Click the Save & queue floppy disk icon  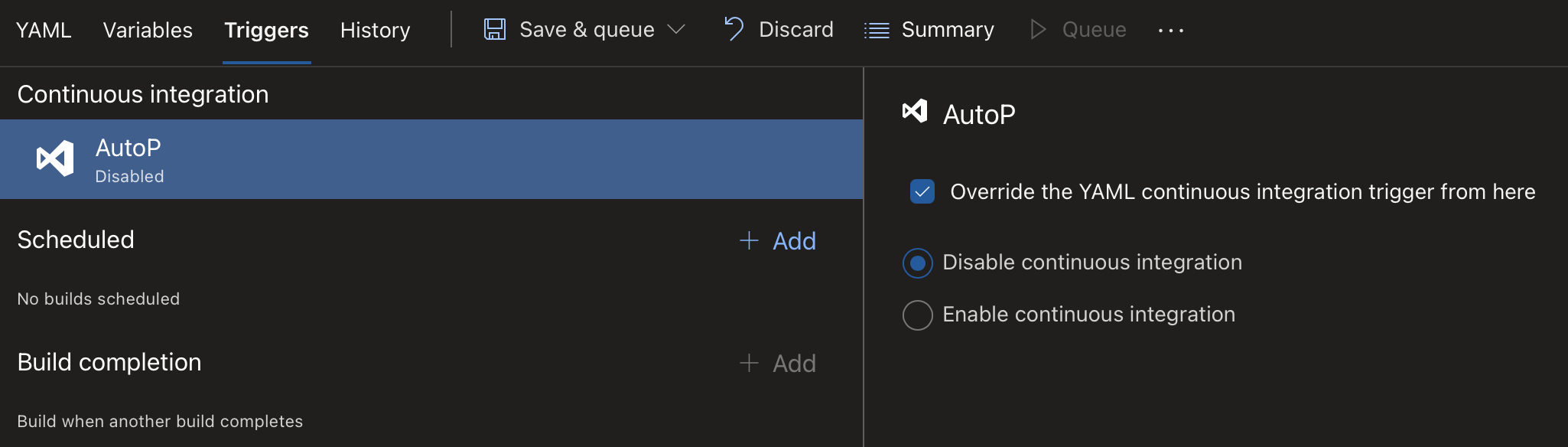(x=495, y=30)
